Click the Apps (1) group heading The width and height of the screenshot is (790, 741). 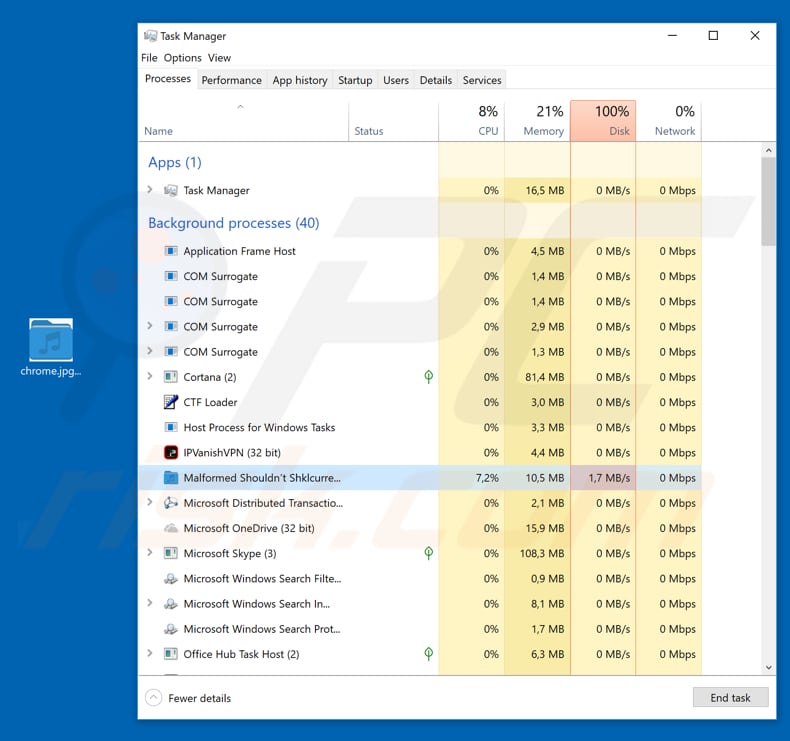(x=175, y=162)
